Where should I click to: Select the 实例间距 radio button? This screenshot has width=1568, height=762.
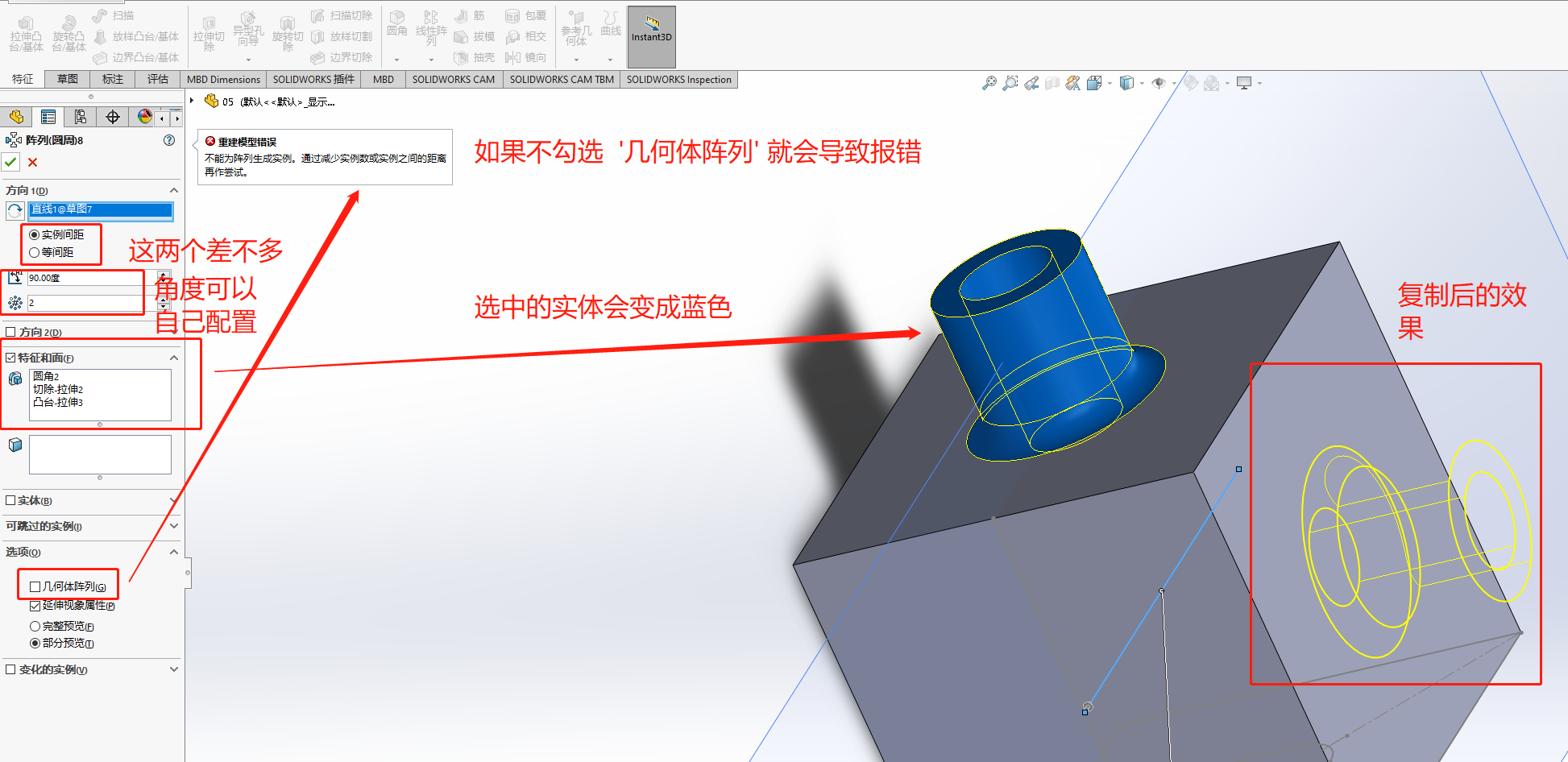point(34,234)
